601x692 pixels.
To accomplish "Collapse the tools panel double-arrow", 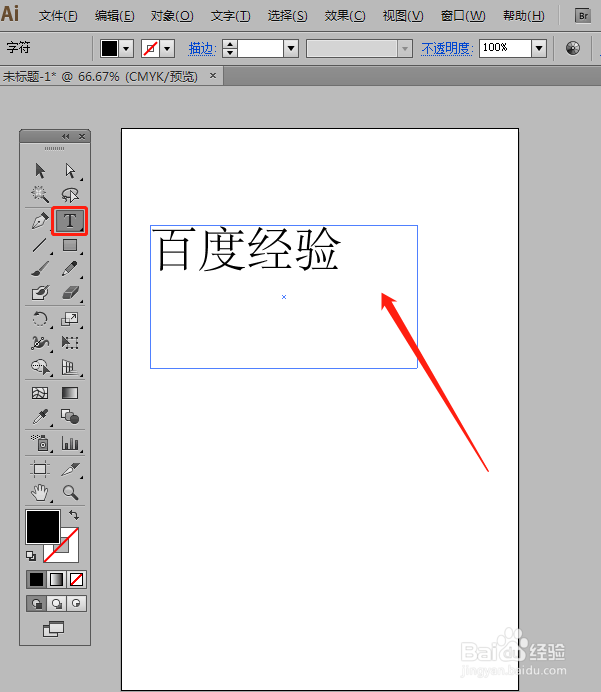I will (66, 136).
